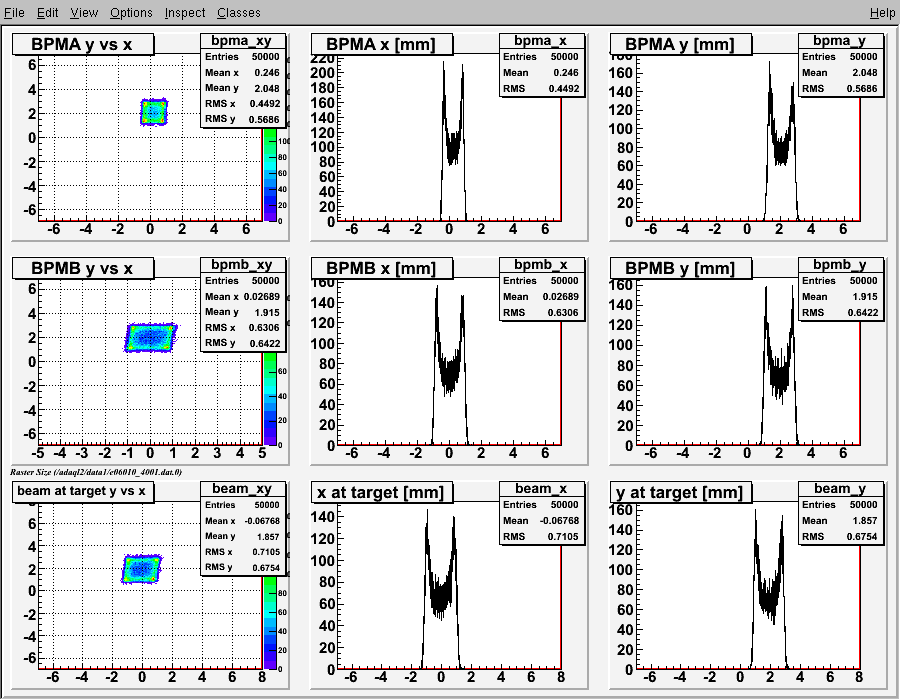Click 'Mean 1.915' in bpmb_y stats

[840, 297]
